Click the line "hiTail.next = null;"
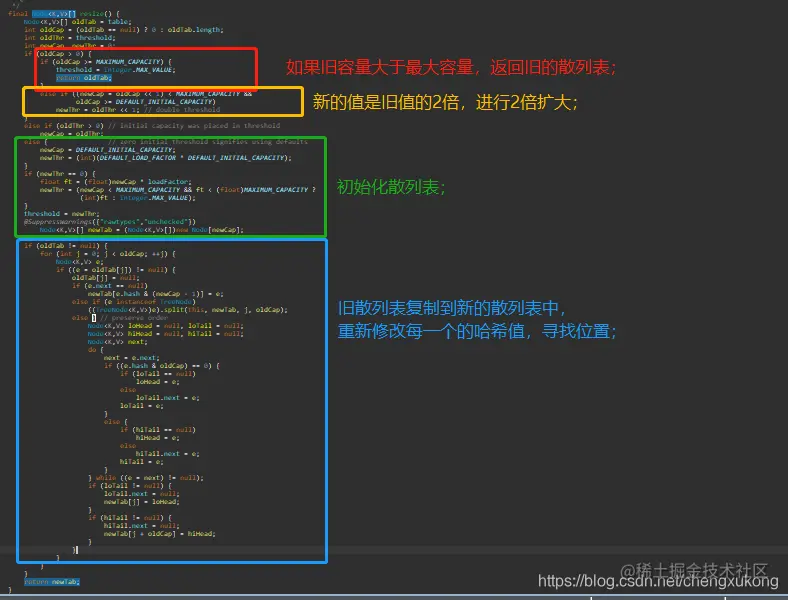 (142, 526)
